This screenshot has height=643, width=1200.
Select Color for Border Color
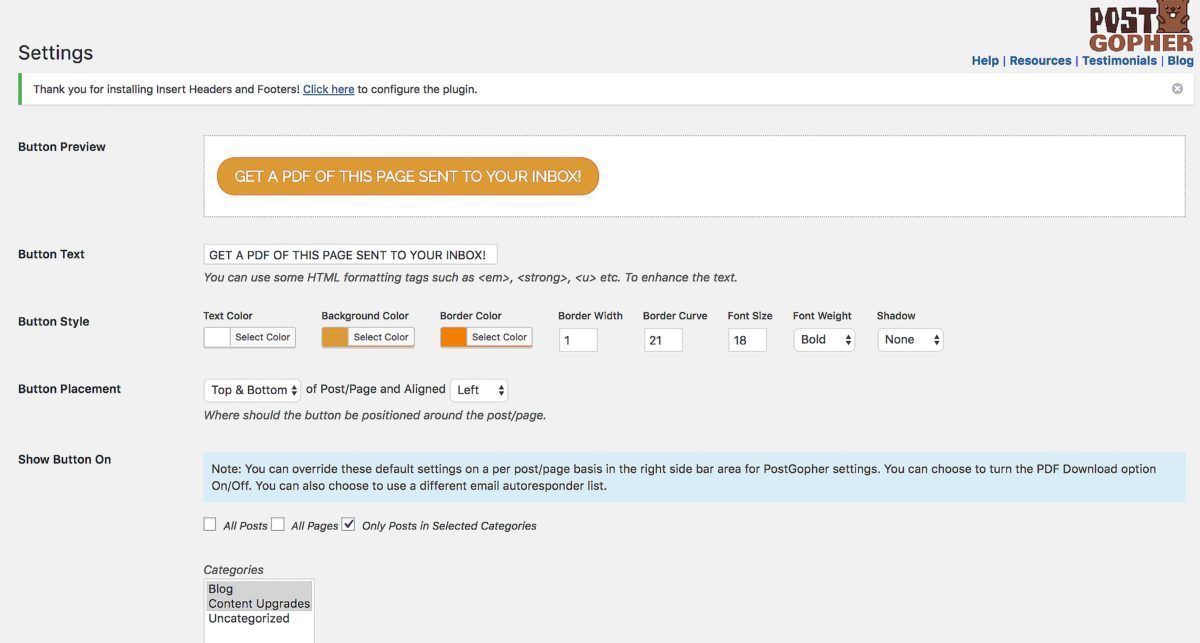499,337
